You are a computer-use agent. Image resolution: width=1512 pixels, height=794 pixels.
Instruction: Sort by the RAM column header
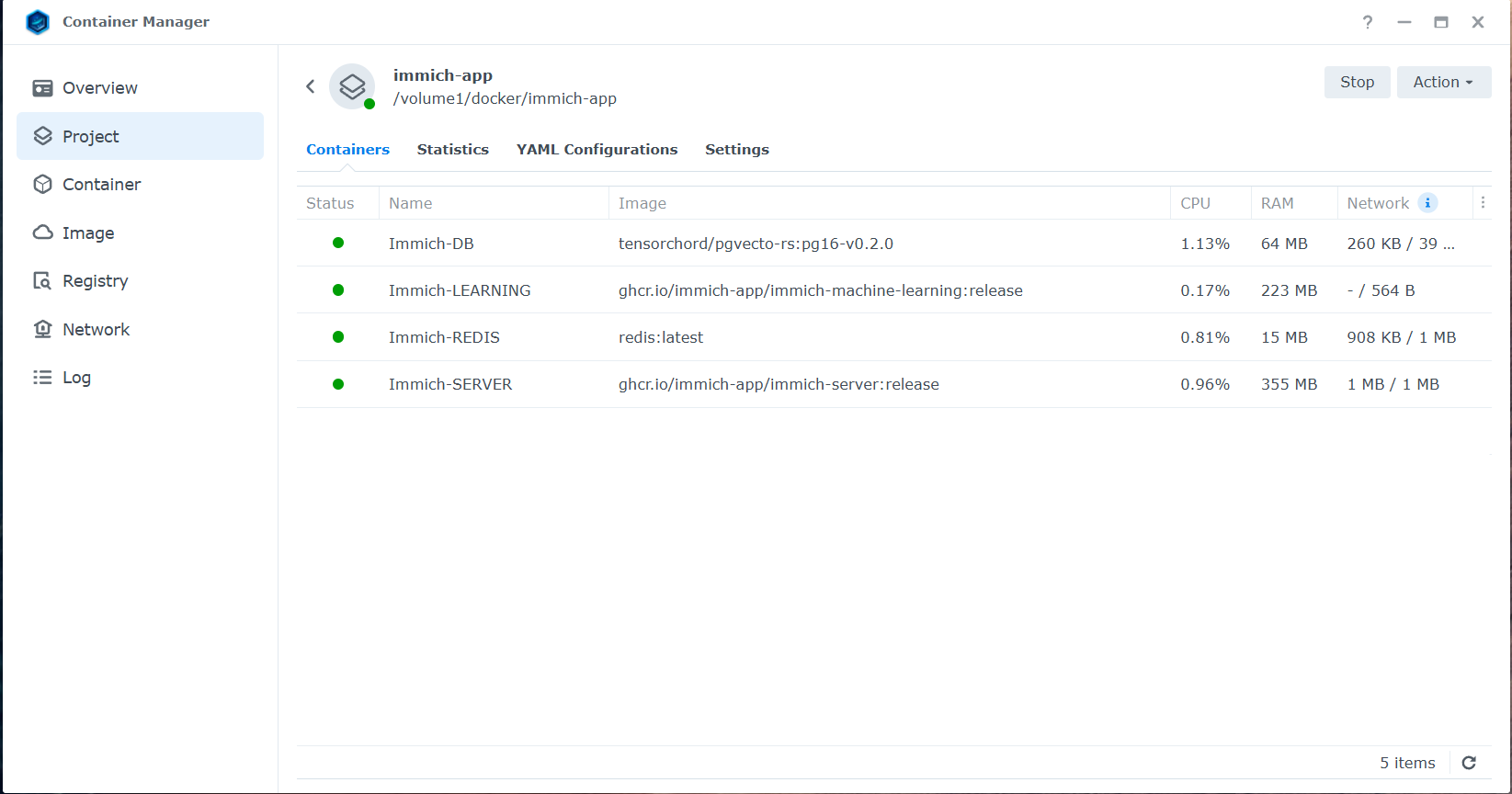coord(1294,203)
